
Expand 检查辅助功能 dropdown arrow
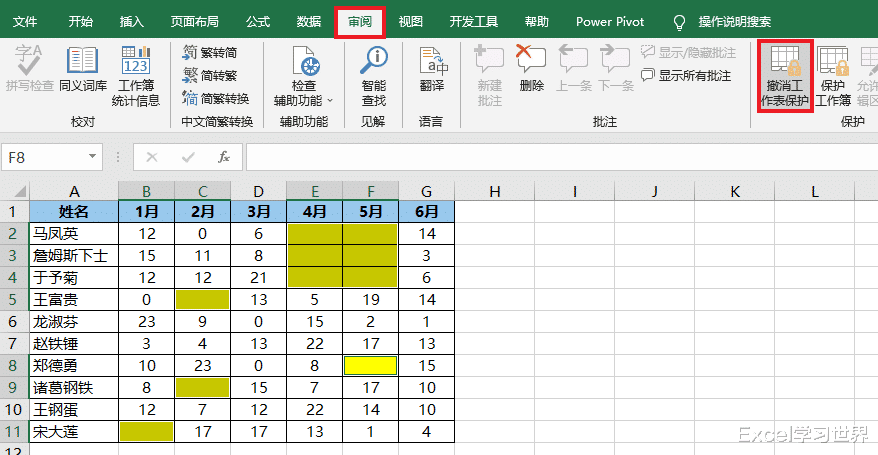pos(330,101)
